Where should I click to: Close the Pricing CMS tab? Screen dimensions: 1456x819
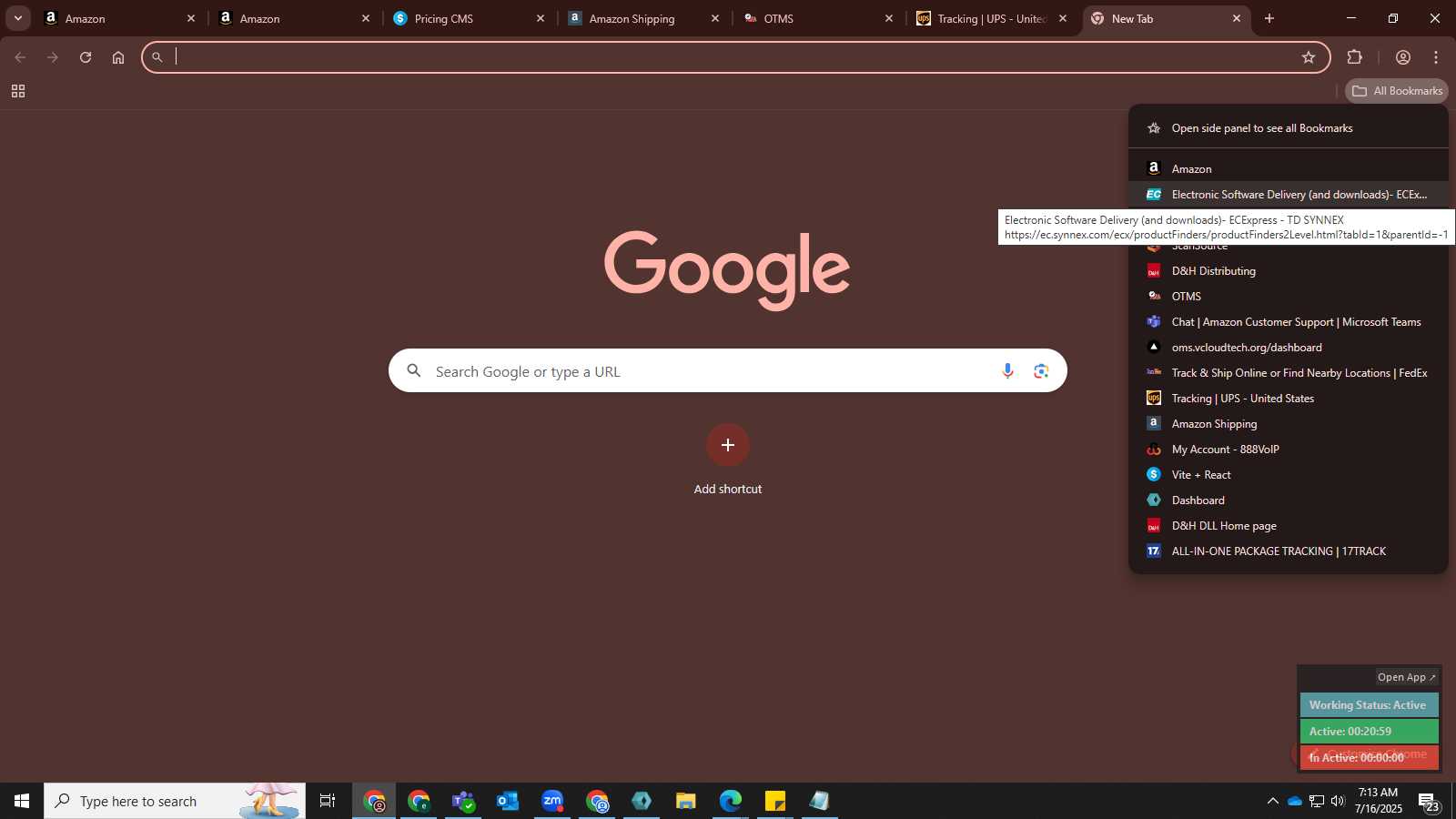pos(541,18)
